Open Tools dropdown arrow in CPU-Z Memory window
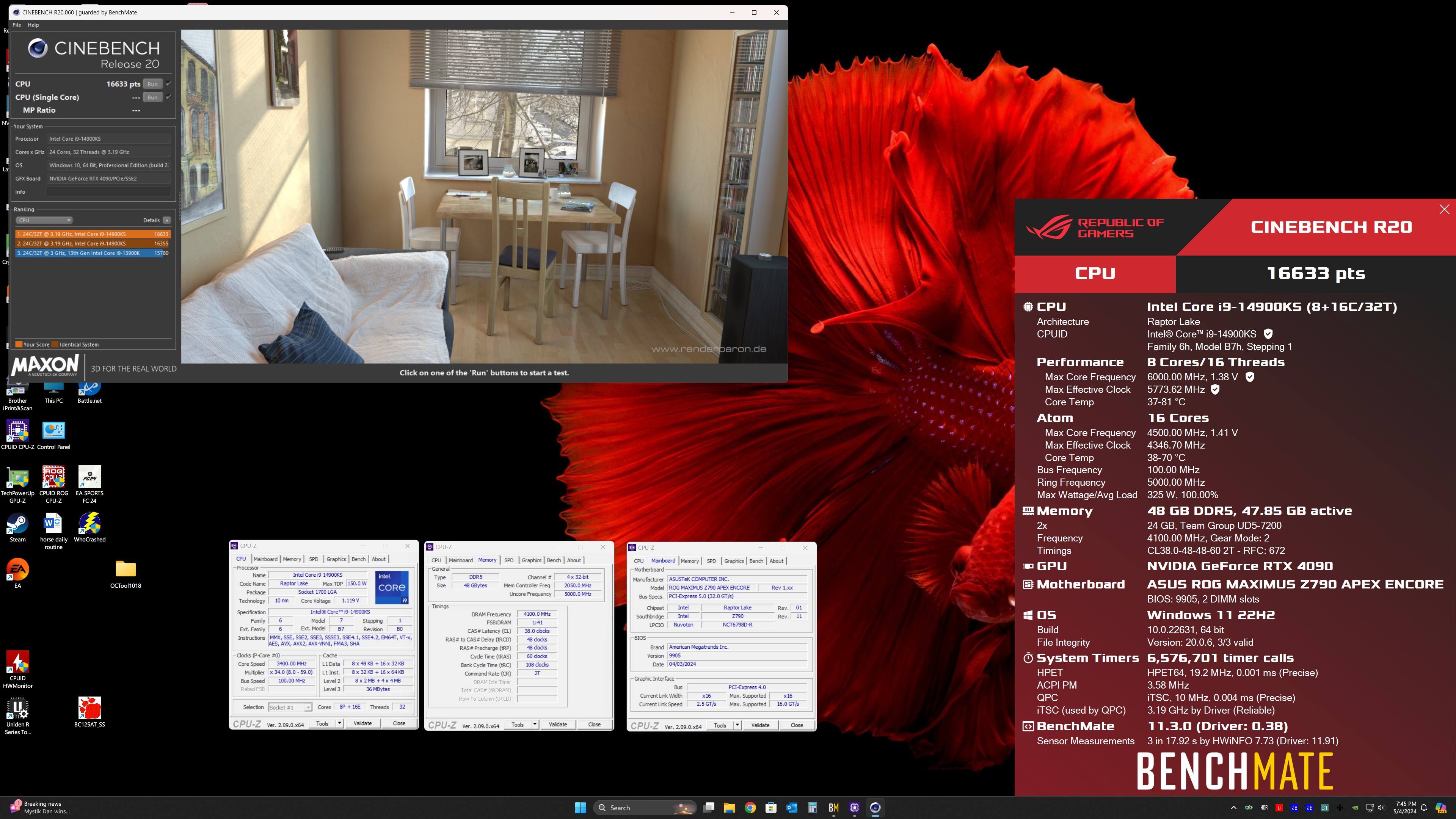Viewport: 1456px width, 819px height. pos(535,725)
